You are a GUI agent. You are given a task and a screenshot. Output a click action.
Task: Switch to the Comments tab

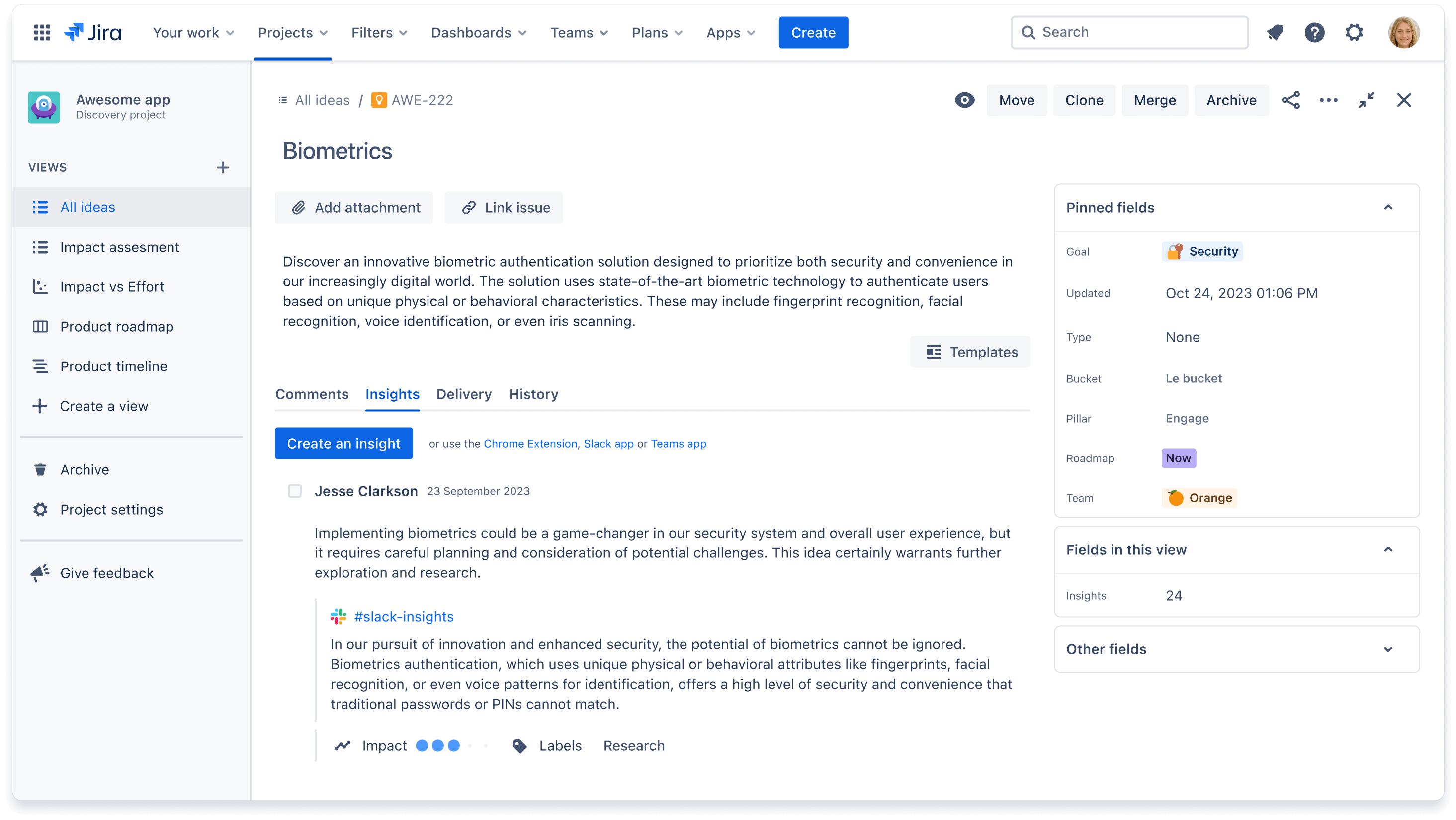tap(312, 394)
